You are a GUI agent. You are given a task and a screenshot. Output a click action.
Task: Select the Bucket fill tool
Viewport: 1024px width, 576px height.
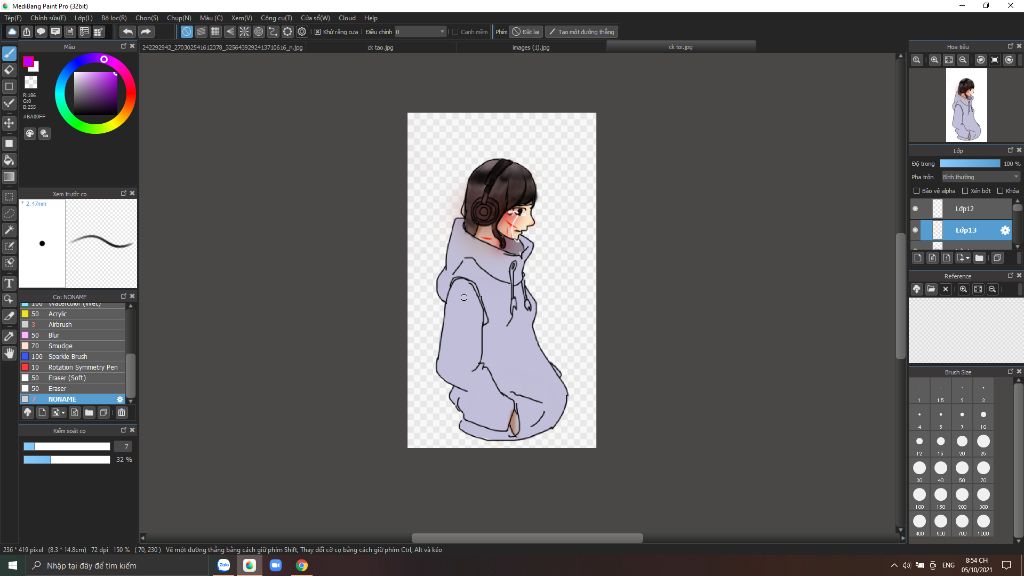[9, 160]
